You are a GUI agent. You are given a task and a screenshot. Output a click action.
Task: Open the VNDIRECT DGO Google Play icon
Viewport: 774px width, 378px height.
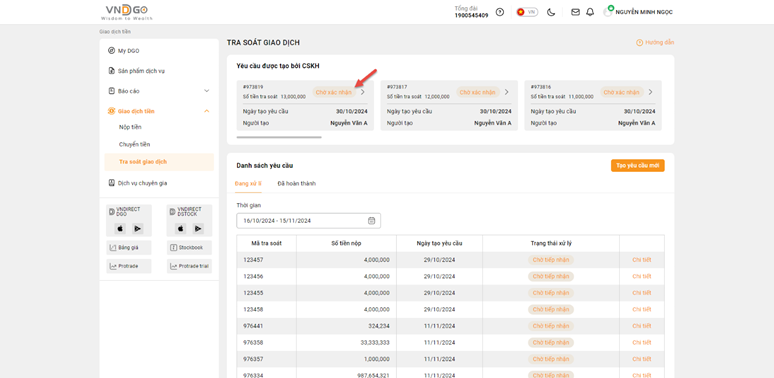(137, 228)
